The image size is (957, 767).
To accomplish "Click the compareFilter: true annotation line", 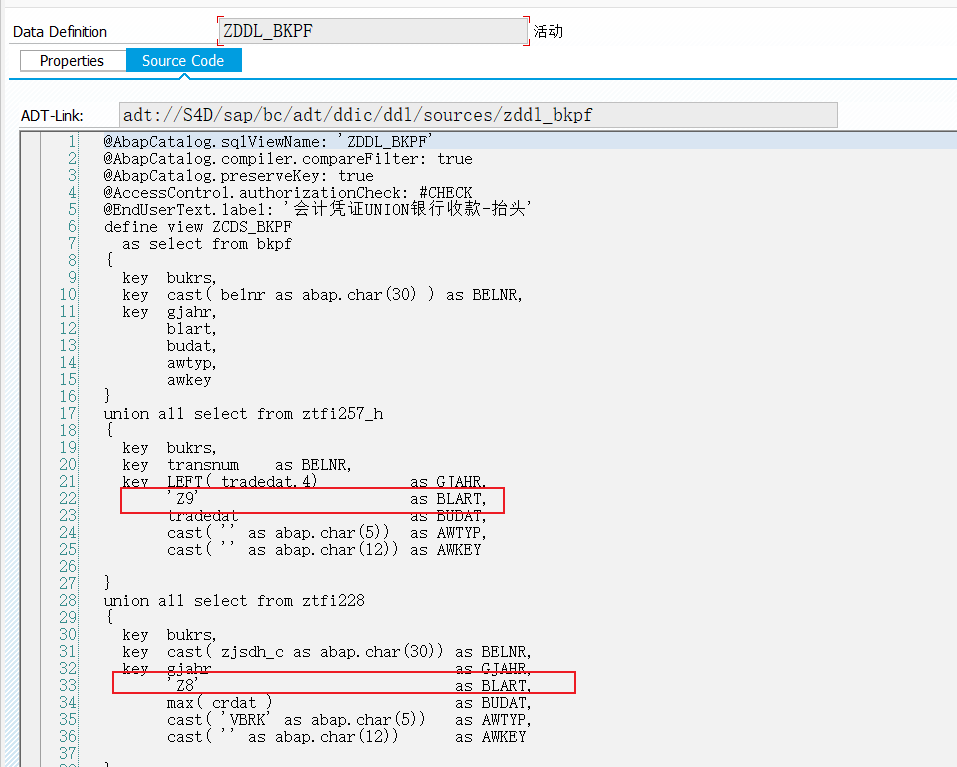I will tap(287, 159).
